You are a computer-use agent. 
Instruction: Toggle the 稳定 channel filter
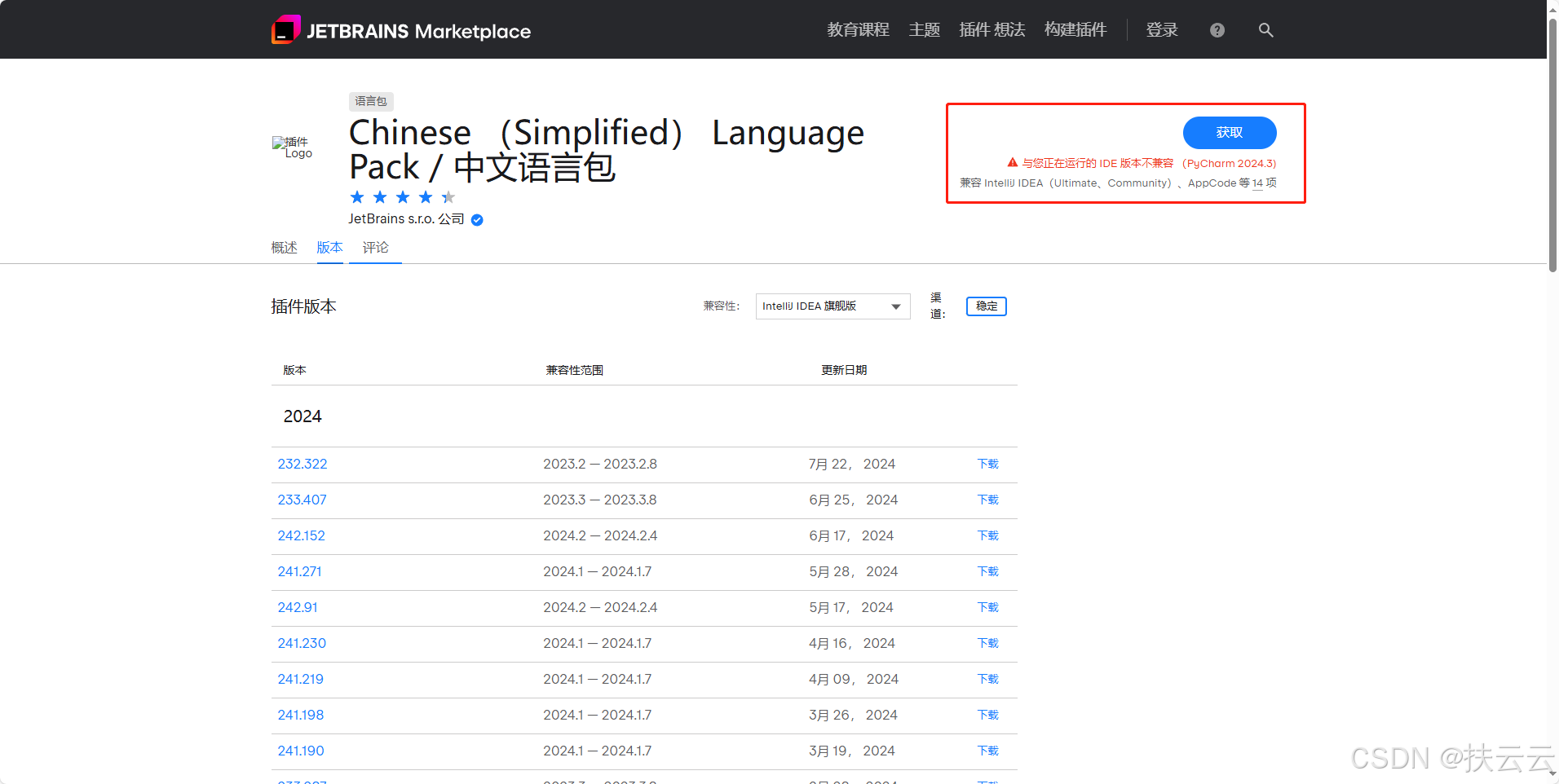pyautogui.click(x=987, y=306)
